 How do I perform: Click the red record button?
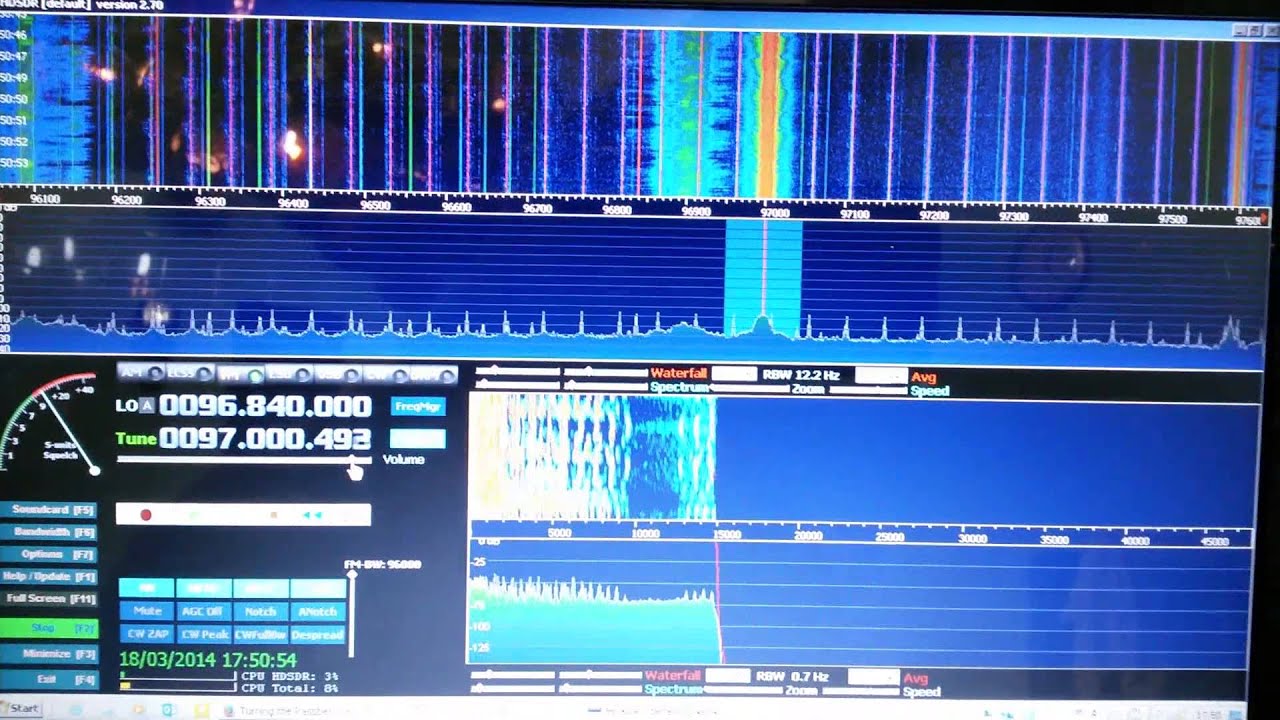(x=146, y=515)
